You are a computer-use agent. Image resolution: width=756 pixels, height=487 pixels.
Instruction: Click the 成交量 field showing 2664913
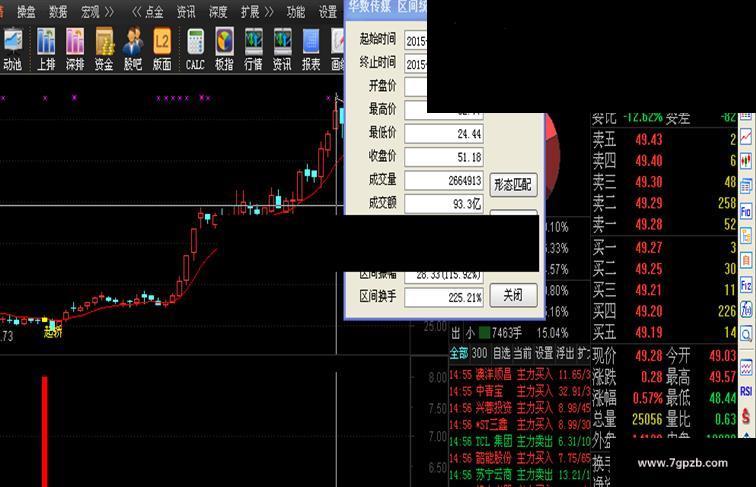[x=444, y=181]
